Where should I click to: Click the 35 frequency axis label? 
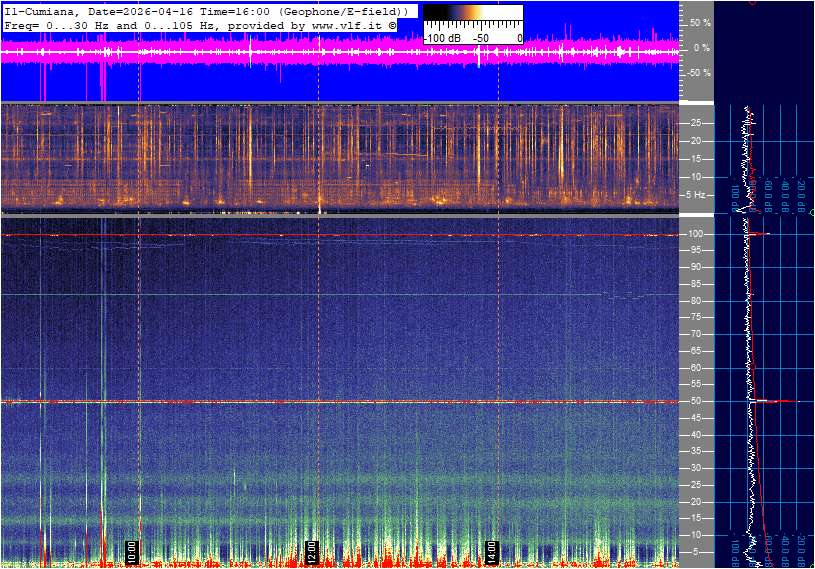point(695,452)
